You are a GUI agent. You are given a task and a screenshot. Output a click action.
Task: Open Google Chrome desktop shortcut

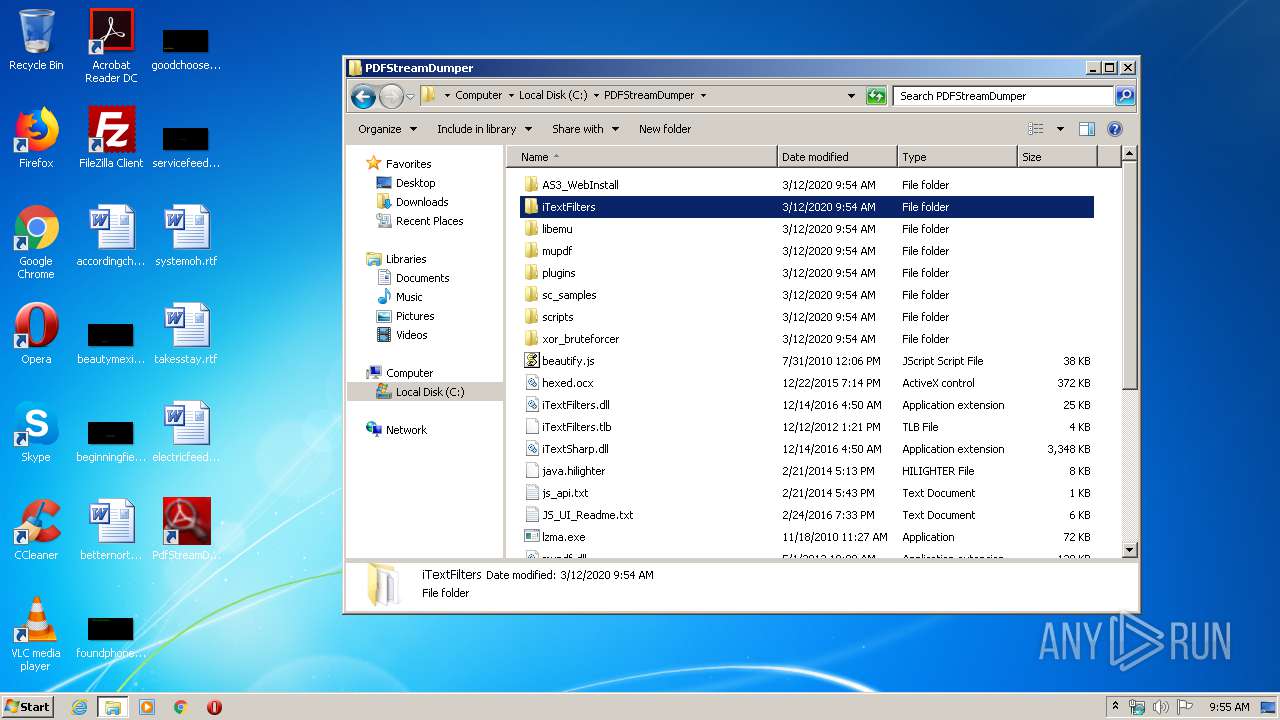click(x=36, y=242)
